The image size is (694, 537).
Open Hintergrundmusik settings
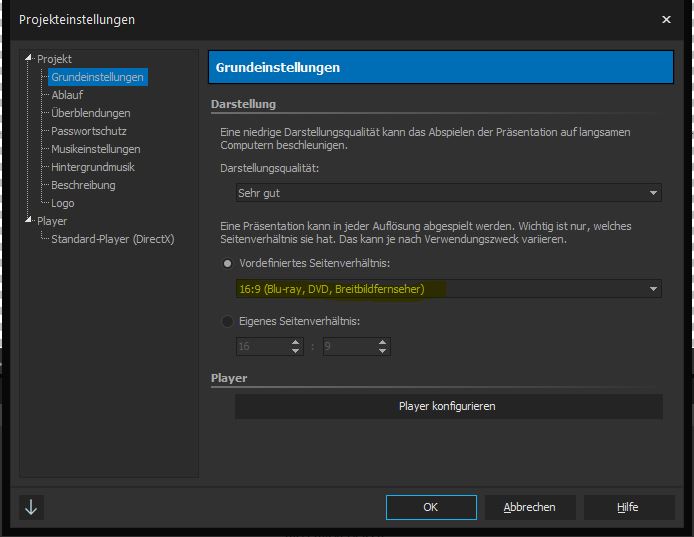coord(92,167)
